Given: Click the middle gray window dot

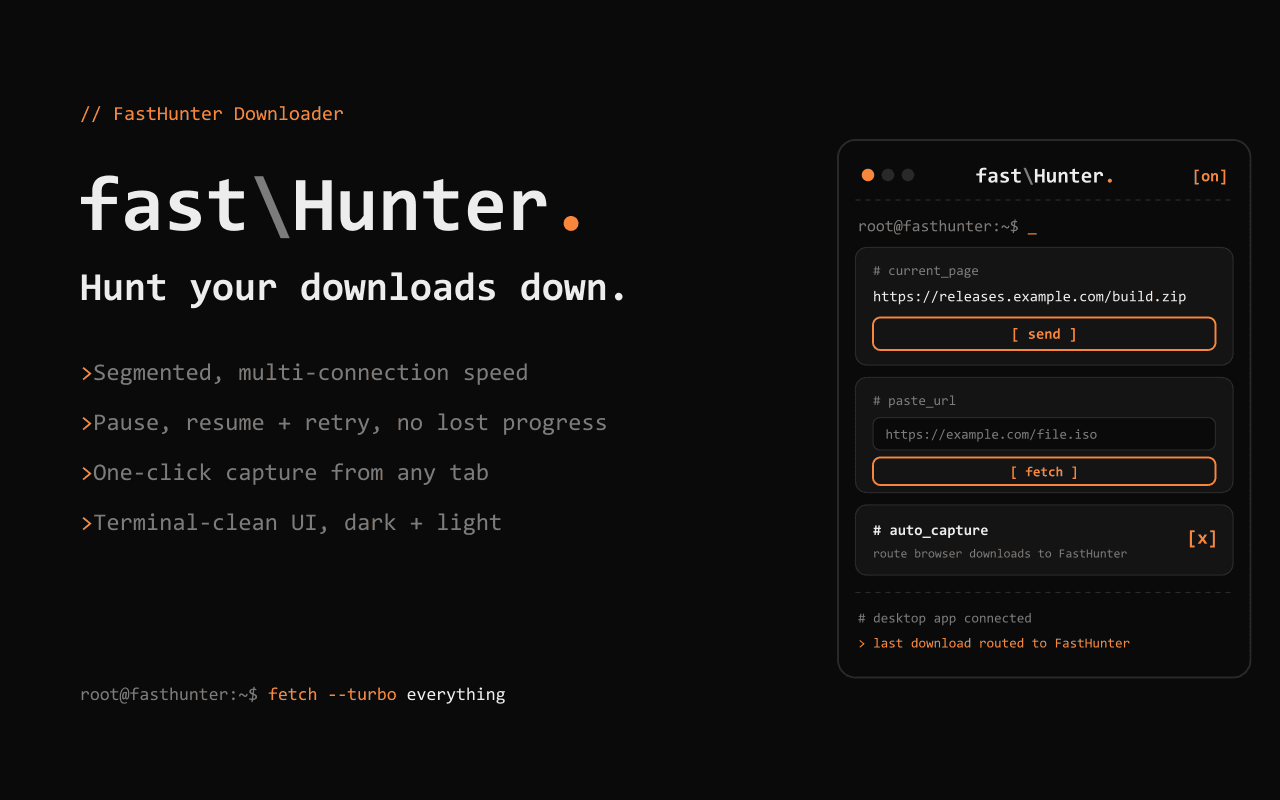Looking at the screenshot, I should click(x=888, y=175).
